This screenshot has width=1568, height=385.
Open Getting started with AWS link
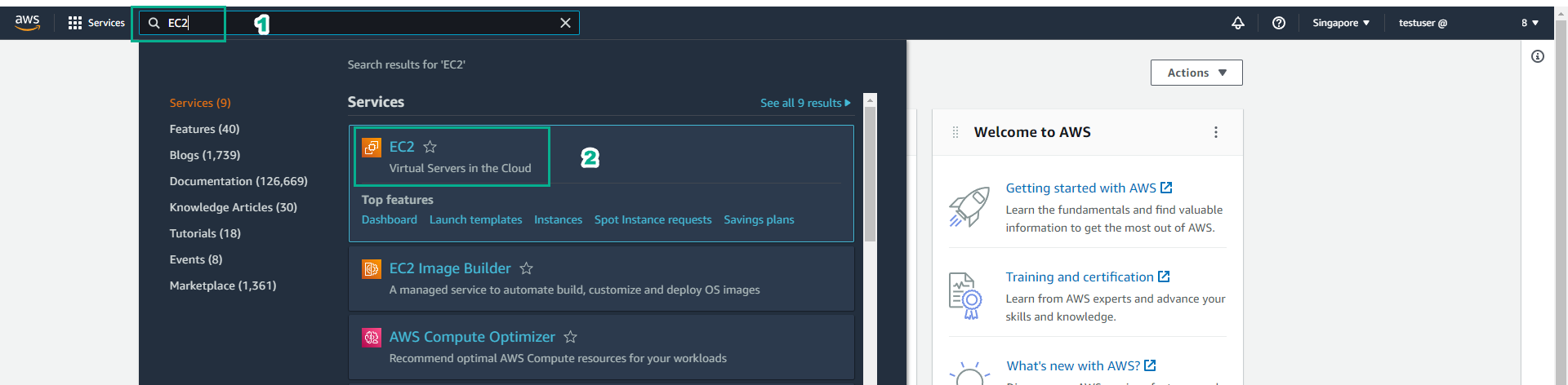(x=1080, y=188)
